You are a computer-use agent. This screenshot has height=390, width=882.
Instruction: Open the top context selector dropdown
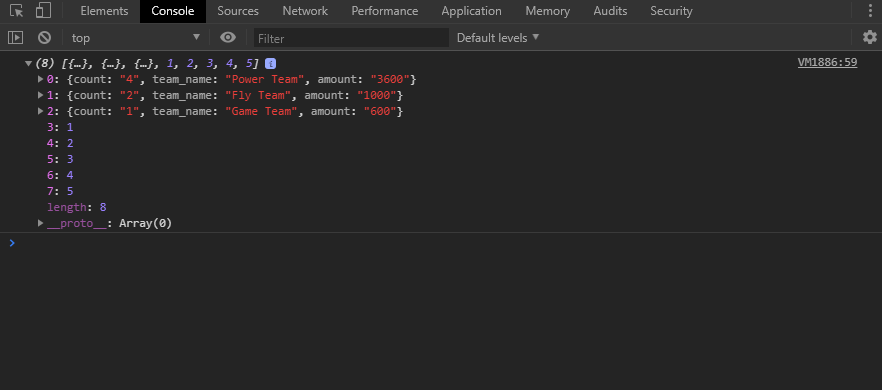click(136, 38)
